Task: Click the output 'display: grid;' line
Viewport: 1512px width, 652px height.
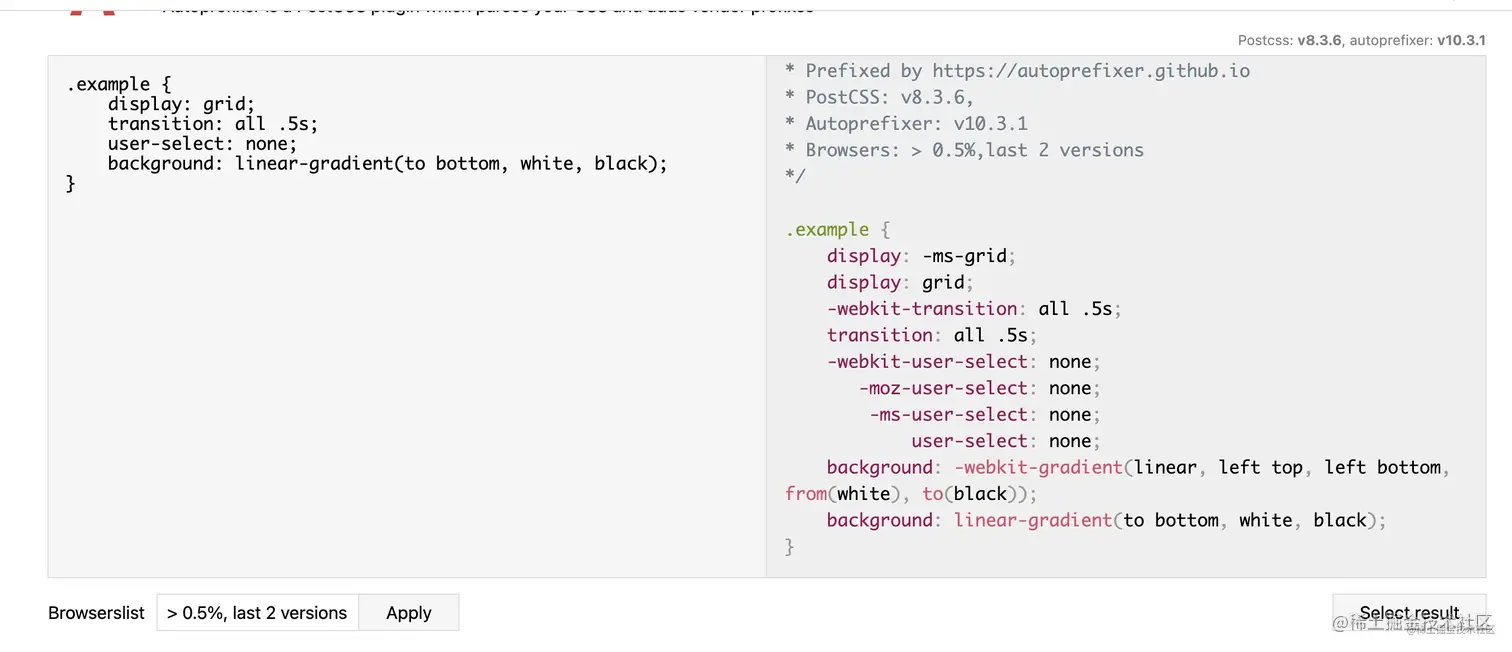Action: point(900,282)
